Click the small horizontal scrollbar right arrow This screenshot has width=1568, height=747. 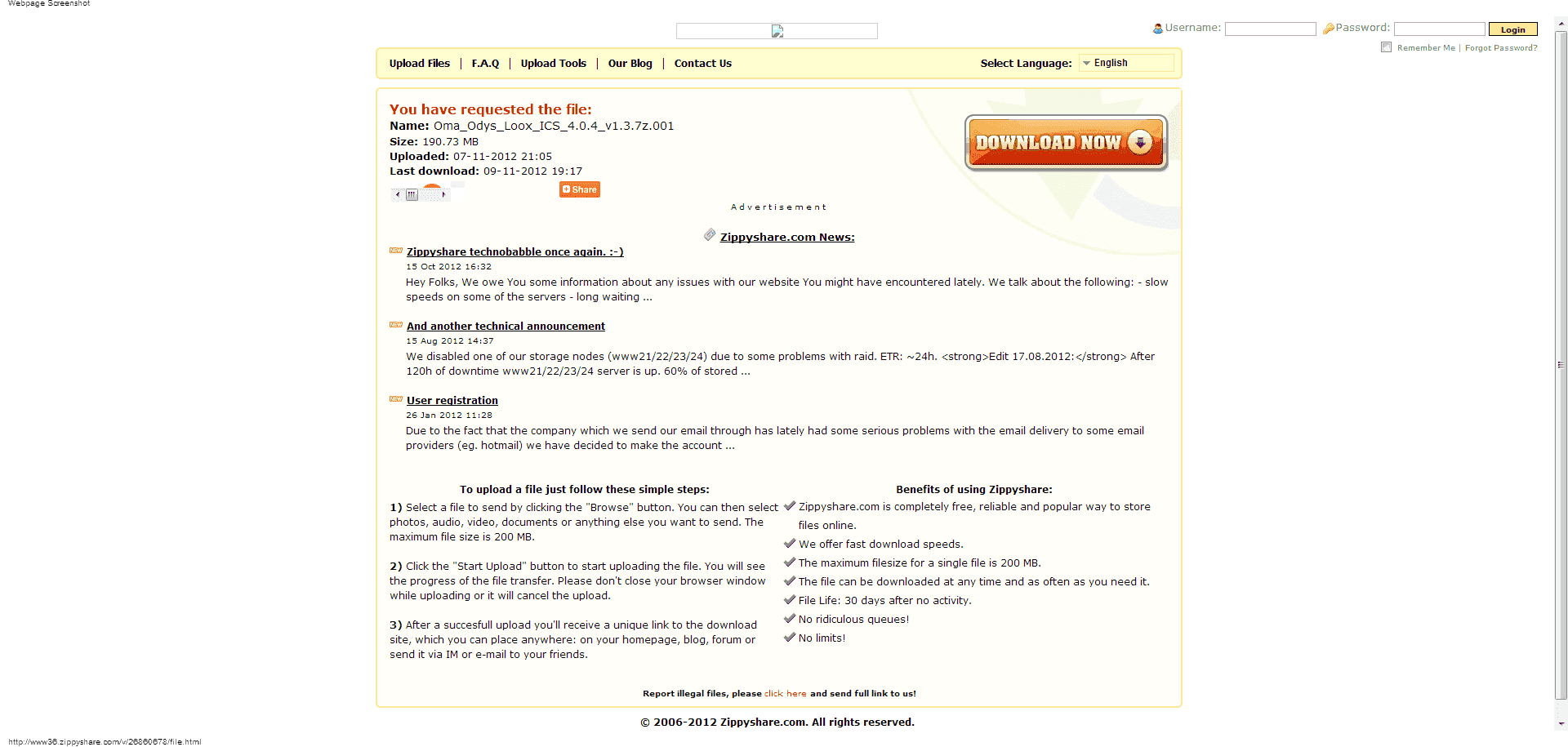pos(443,194)
